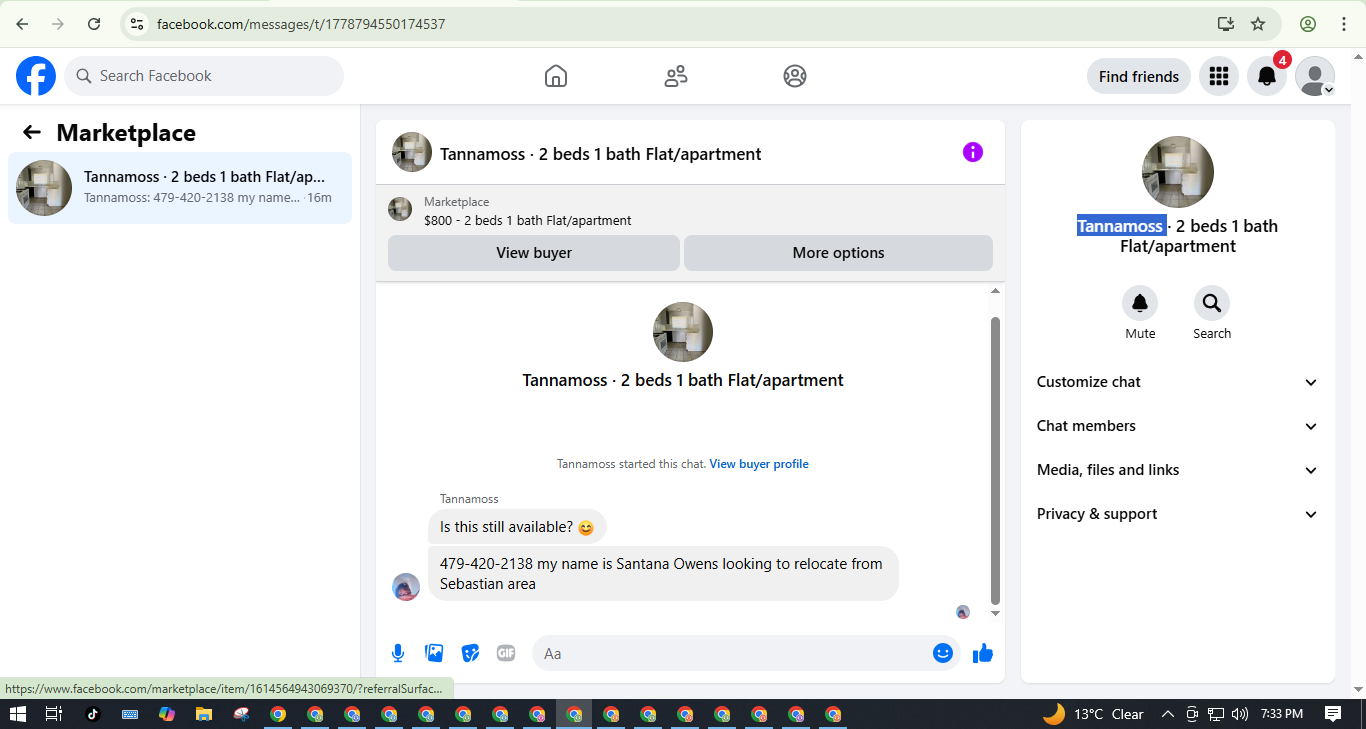Click the message with phone number 479-420-2138
The image size is (1366, 729).
coord(663,574)
